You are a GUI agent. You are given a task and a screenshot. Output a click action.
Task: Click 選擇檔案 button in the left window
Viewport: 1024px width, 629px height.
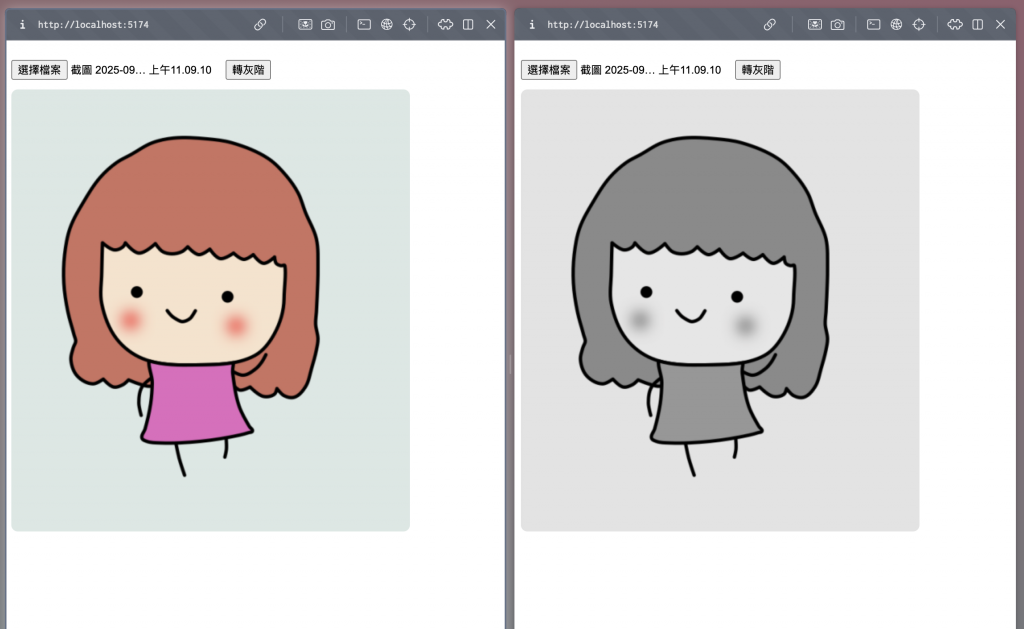coord(39,70)
